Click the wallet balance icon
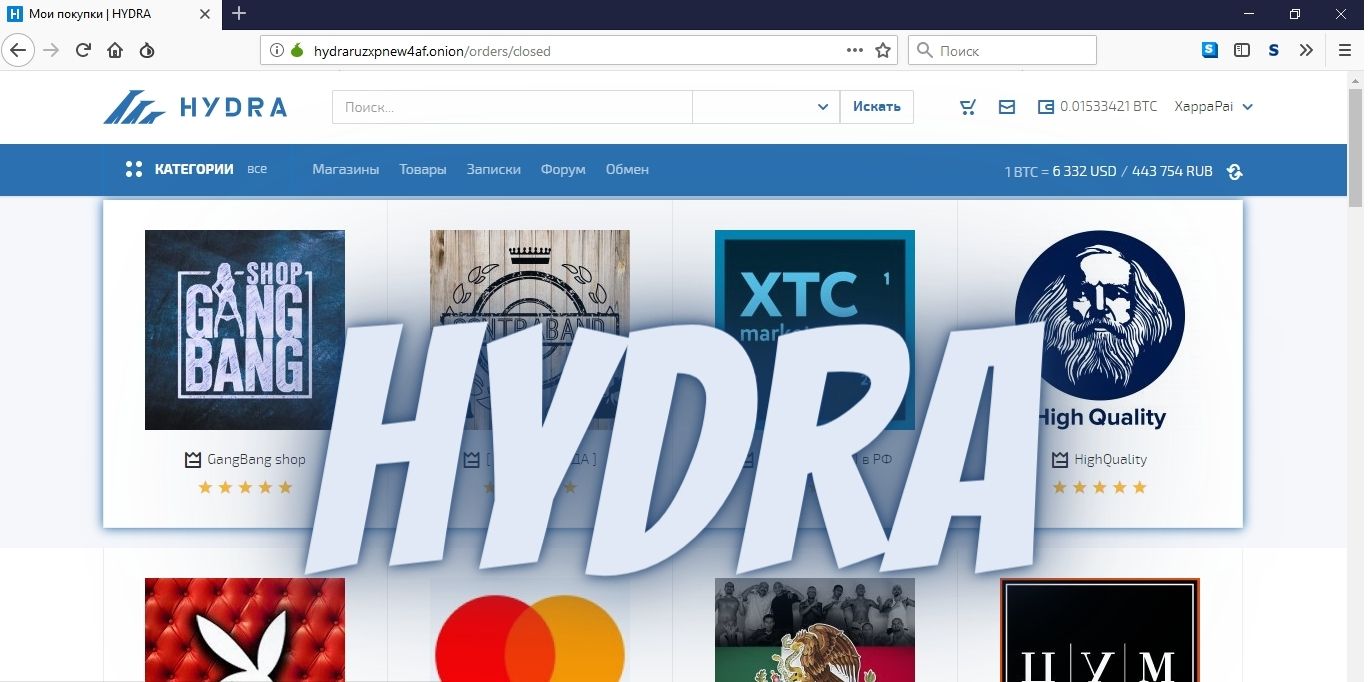1368x682 pixels. 1046,107
